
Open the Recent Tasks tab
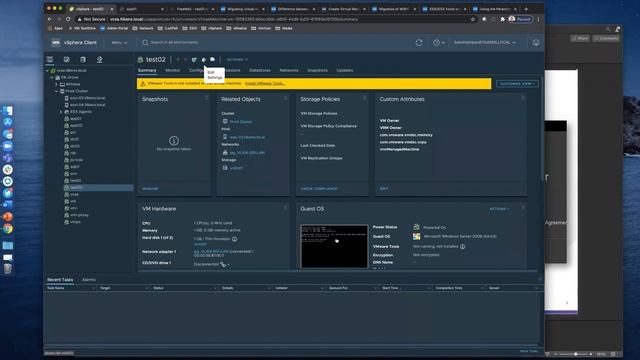(x=60, y=280)
